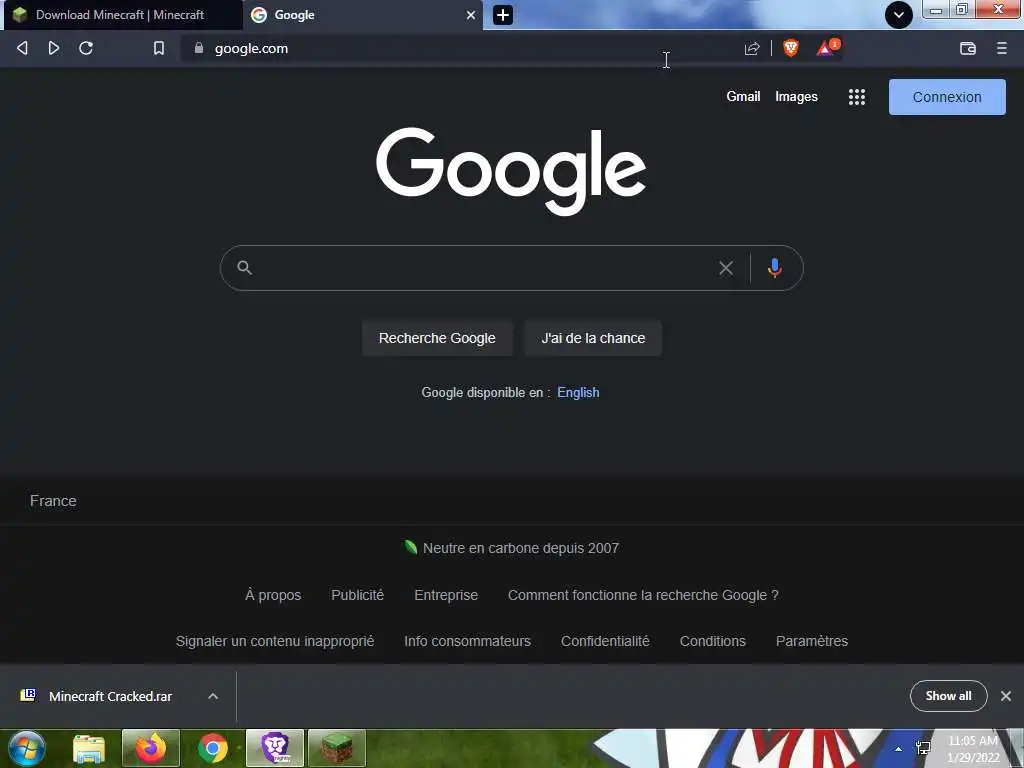Share this page with the share icon
This screenshot has width=1024, height=768.
pos(752,48)
